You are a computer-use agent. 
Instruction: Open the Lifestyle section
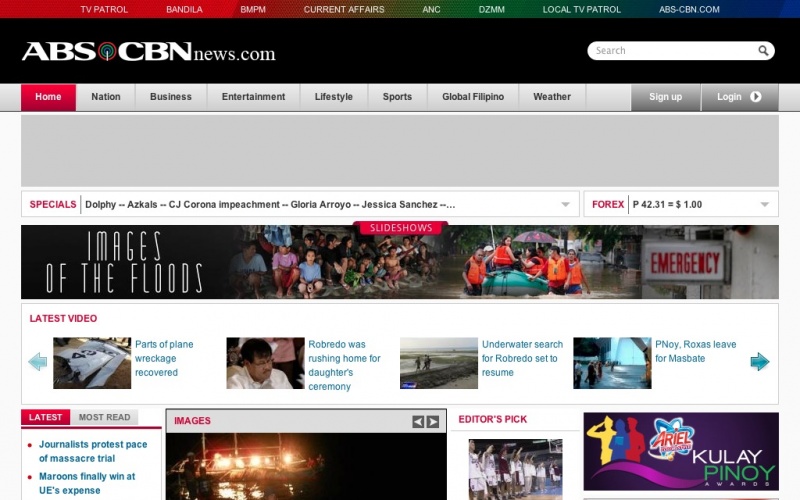(x=334, y=97)
